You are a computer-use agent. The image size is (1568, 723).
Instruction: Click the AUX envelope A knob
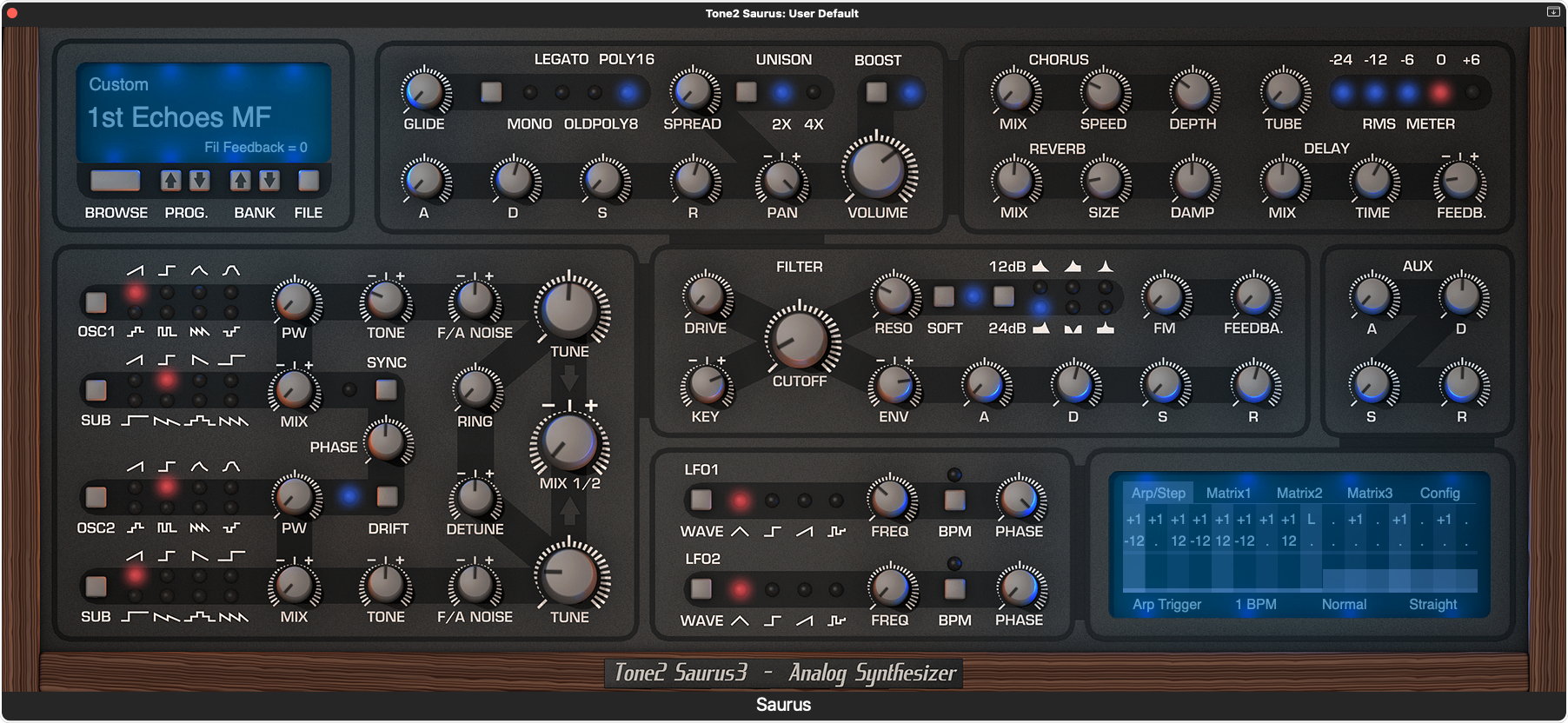click(1373, 295)
